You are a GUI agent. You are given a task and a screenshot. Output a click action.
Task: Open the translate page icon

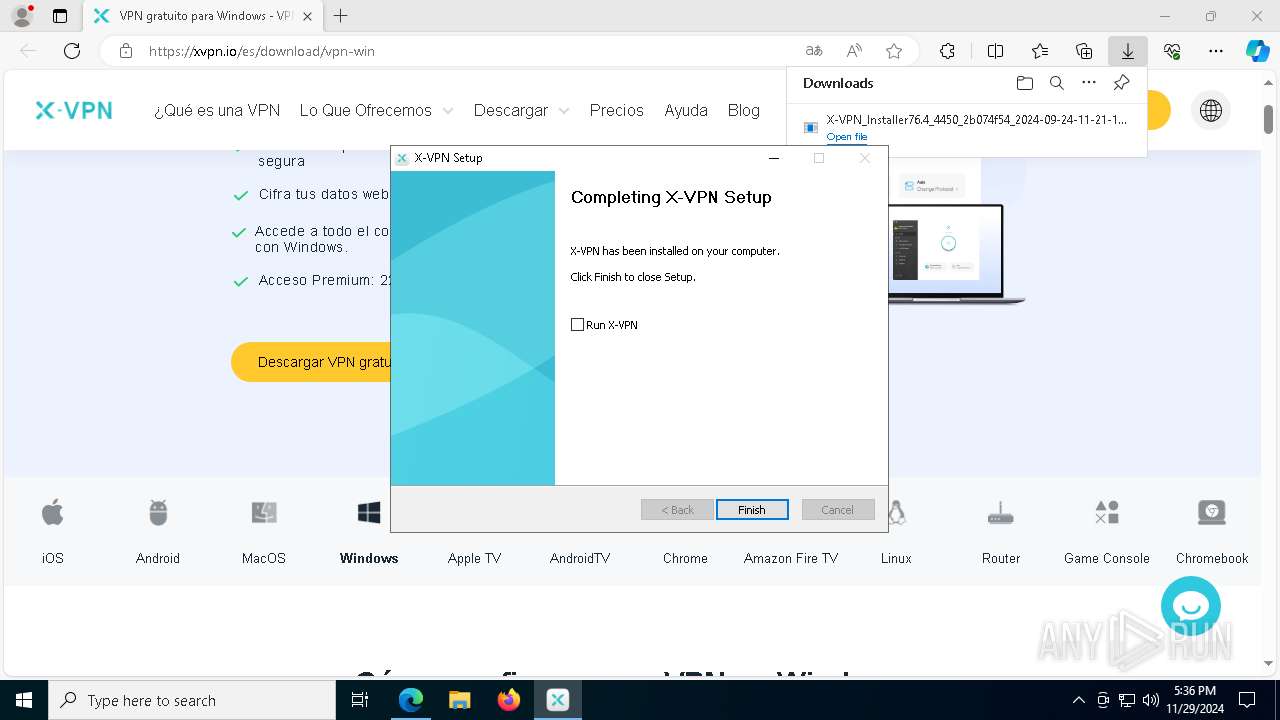814,51
